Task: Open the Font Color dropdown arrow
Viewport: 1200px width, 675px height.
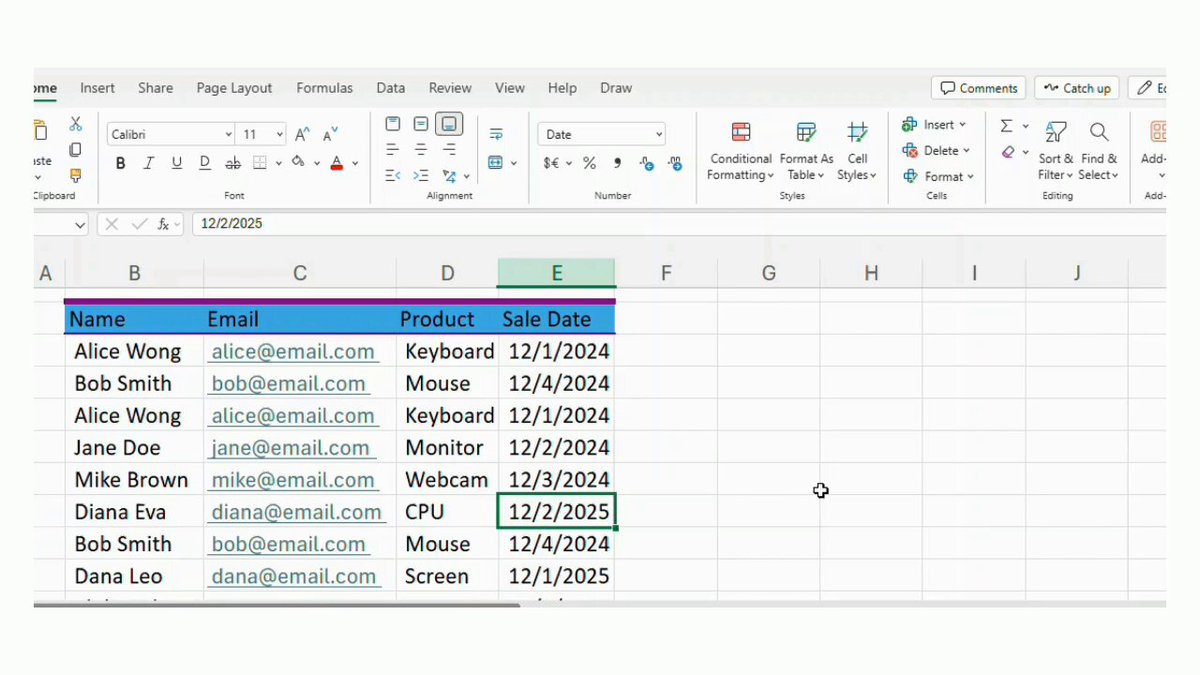Action: coord(356,163)
